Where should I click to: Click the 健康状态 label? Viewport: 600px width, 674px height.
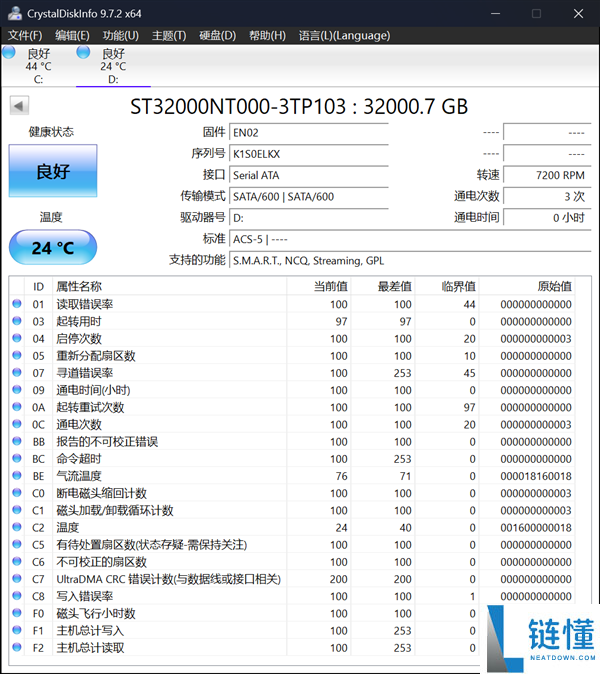pyautogui.click(x=51, y=132)
